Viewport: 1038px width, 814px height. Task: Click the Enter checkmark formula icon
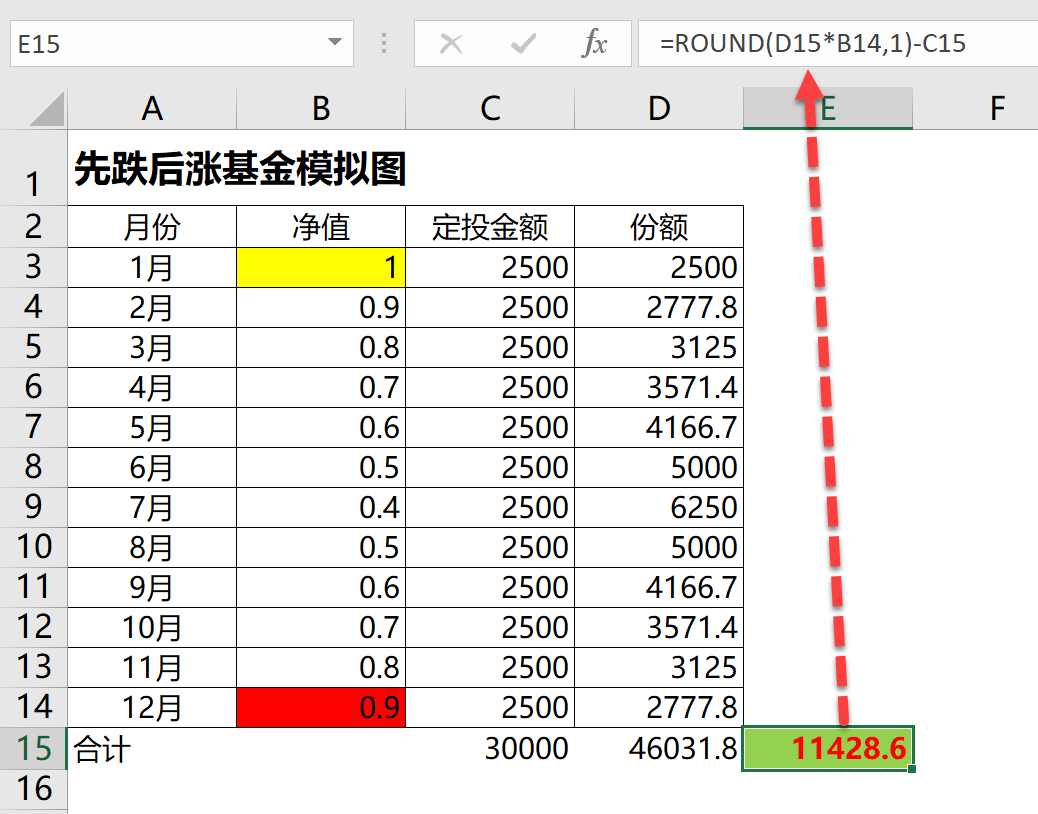pos(523,44)
